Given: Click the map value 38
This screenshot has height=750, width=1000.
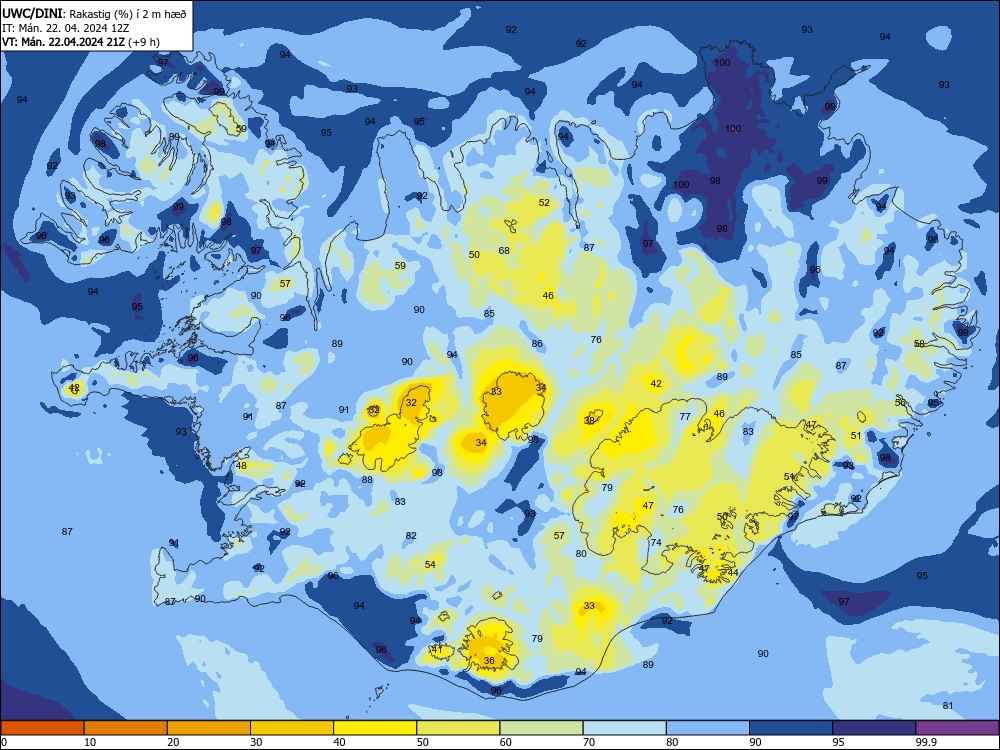Looking at the screenshot, I should 589,420.
